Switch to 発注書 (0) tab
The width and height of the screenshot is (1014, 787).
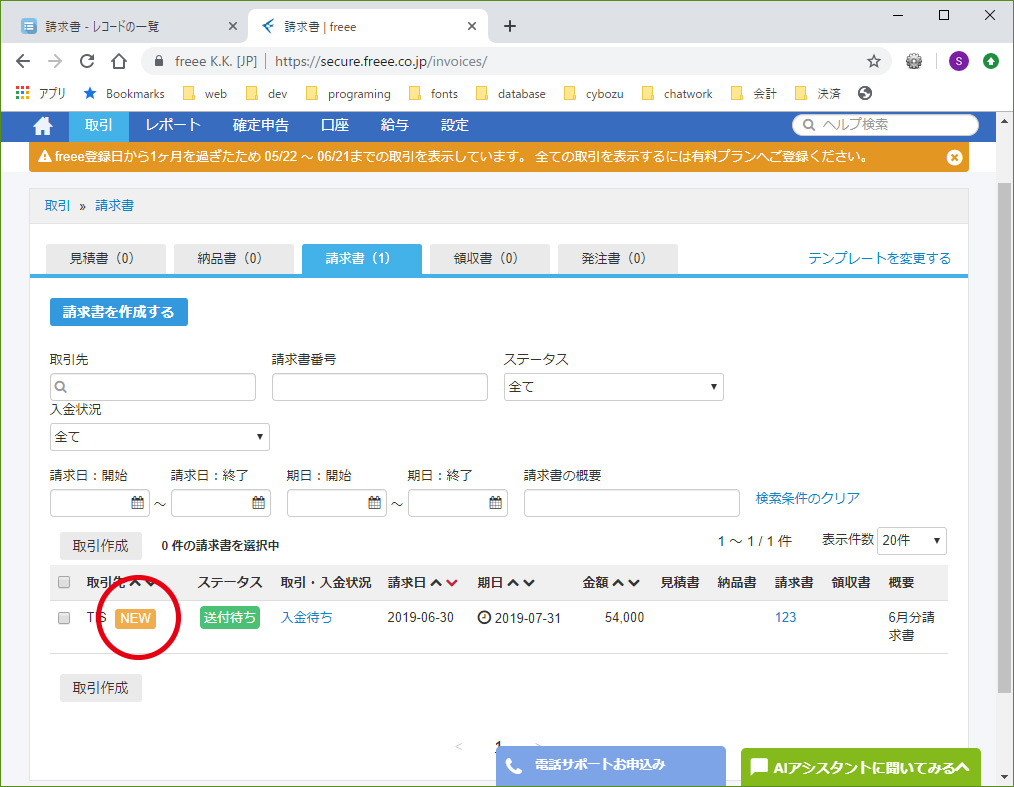click(618, 259)
